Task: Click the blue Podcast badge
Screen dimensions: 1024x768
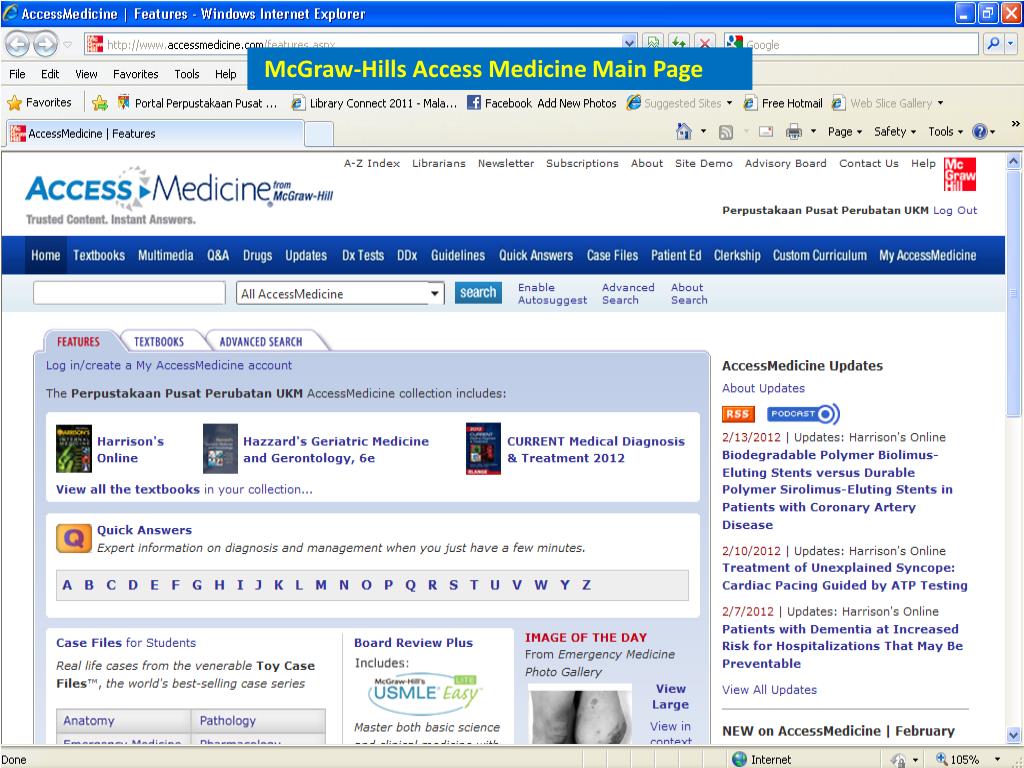Action: coord(803,414)
